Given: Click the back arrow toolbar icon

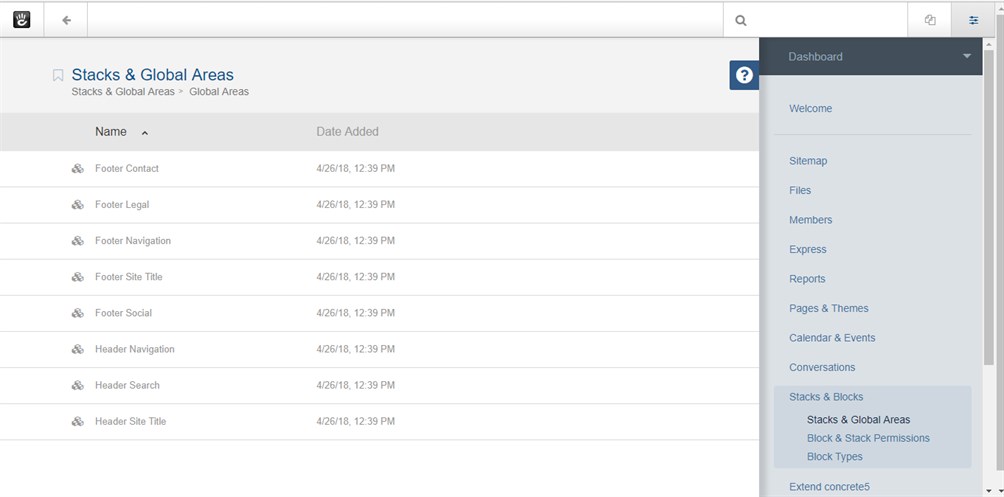Looking at the screenshot, I should click(x=66, y=19).
